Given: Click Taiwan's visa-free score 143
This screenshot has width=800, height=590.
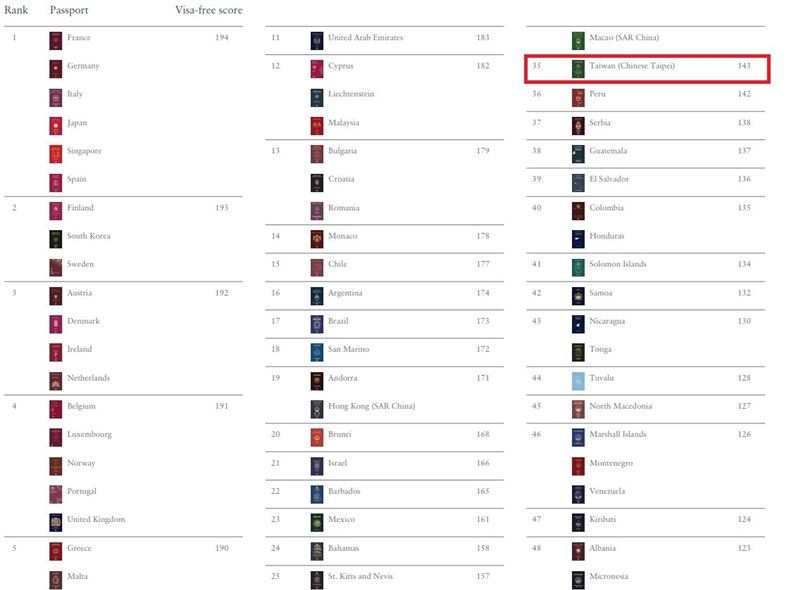Looking at the screenshot, I should (744, 65).
